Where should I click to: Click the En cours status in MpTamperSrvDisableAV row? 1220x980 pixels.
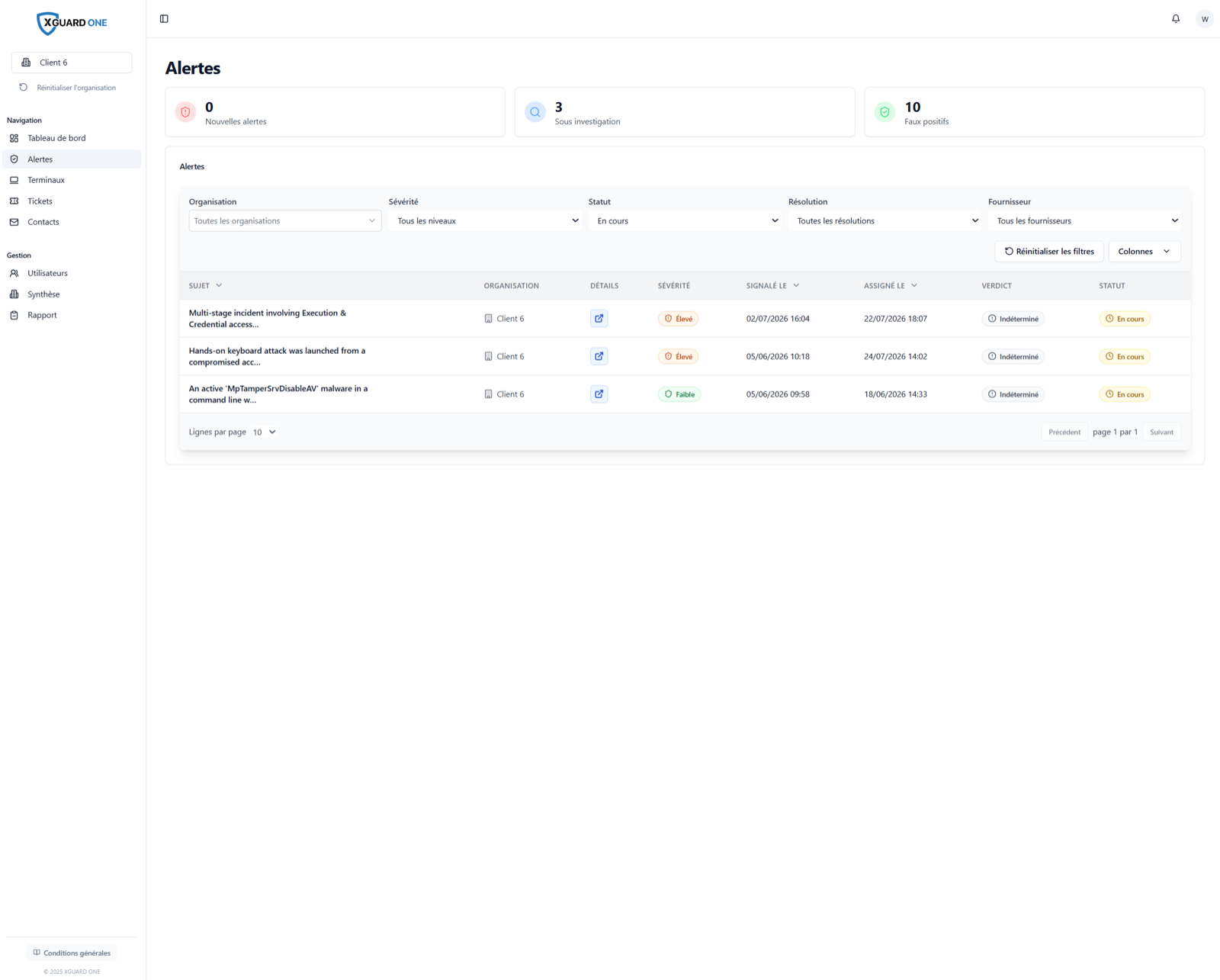tap(1125, 394)
